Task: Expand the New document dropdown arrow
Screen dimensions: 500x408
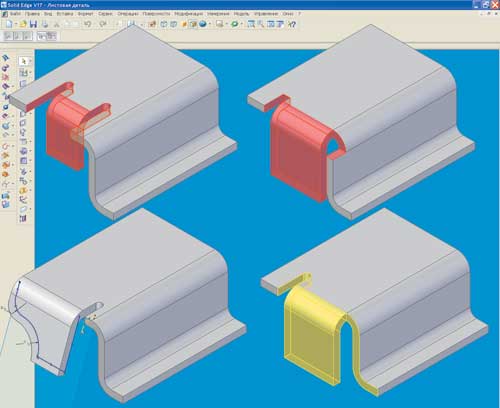Action: click(16, 24)
